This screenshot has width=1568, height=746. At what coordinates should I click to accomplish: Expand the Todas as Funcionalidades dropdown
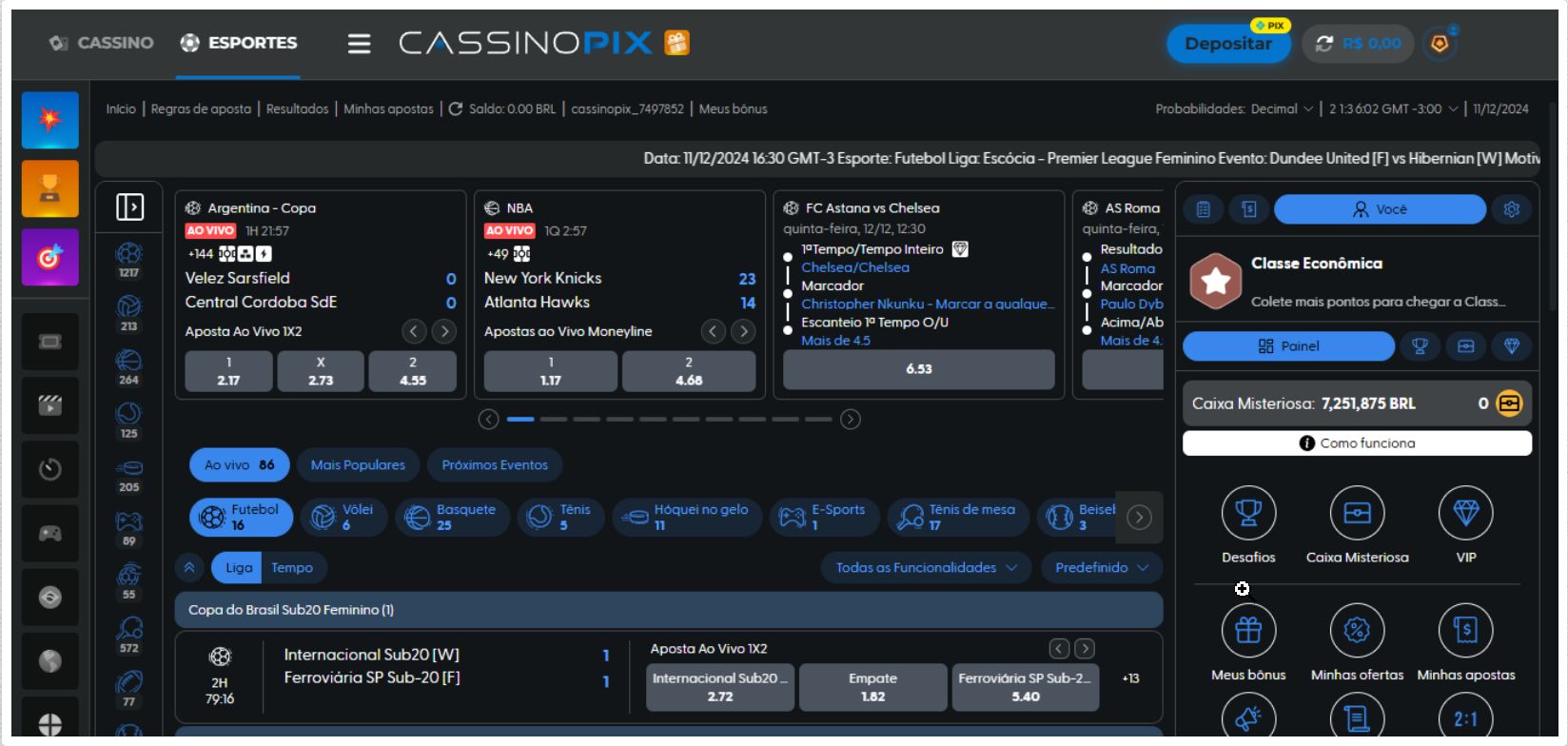pyautogui.click(x=925, y=568)
